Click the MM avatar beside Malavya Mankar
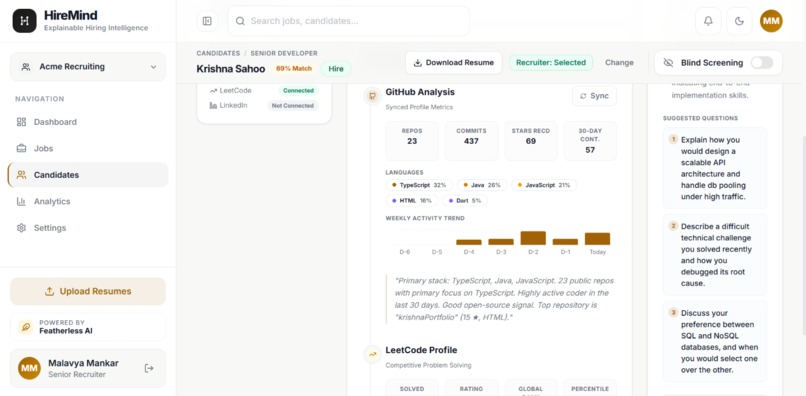Screen dimensions: 806x396 (x=29, y=368)
